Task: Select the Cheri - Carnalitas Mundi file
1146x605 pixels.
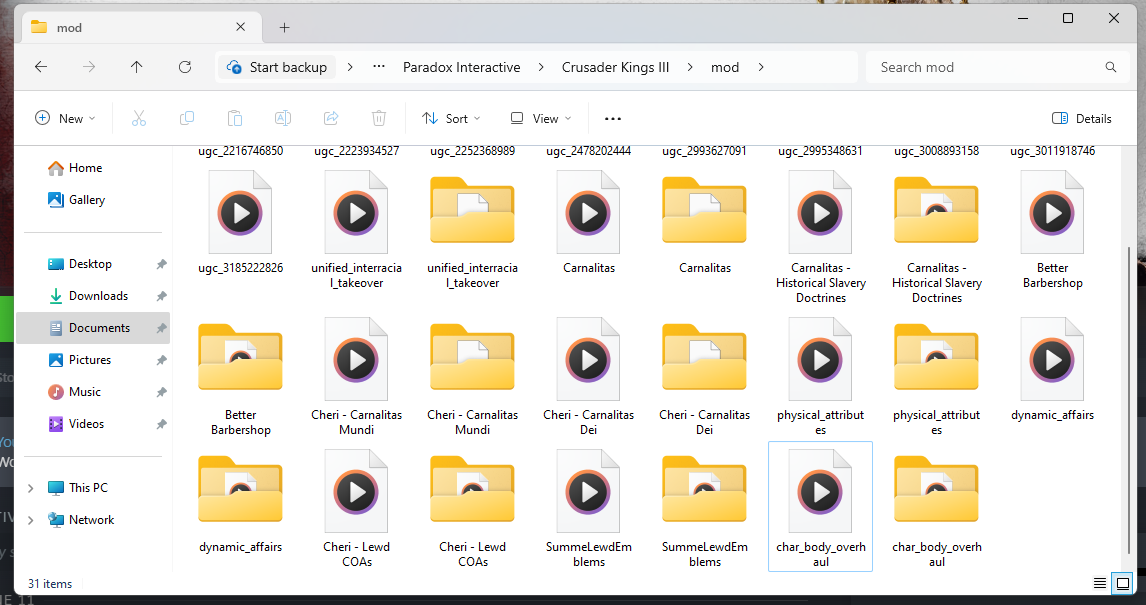Action: pos(357,377)
